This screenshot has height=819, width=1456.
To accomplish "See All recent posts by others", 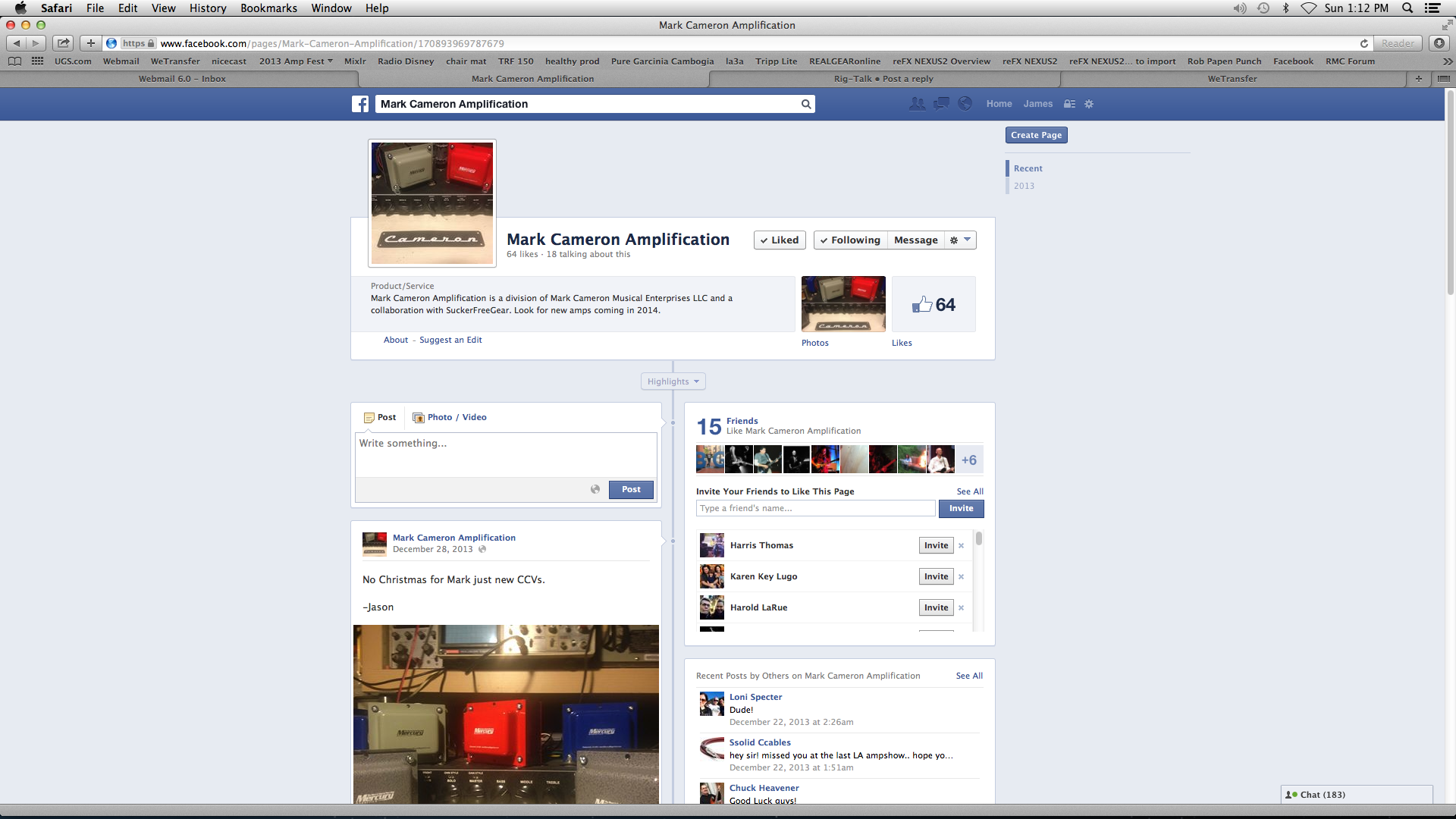I will pyautogui.click(x=969, y=676).
